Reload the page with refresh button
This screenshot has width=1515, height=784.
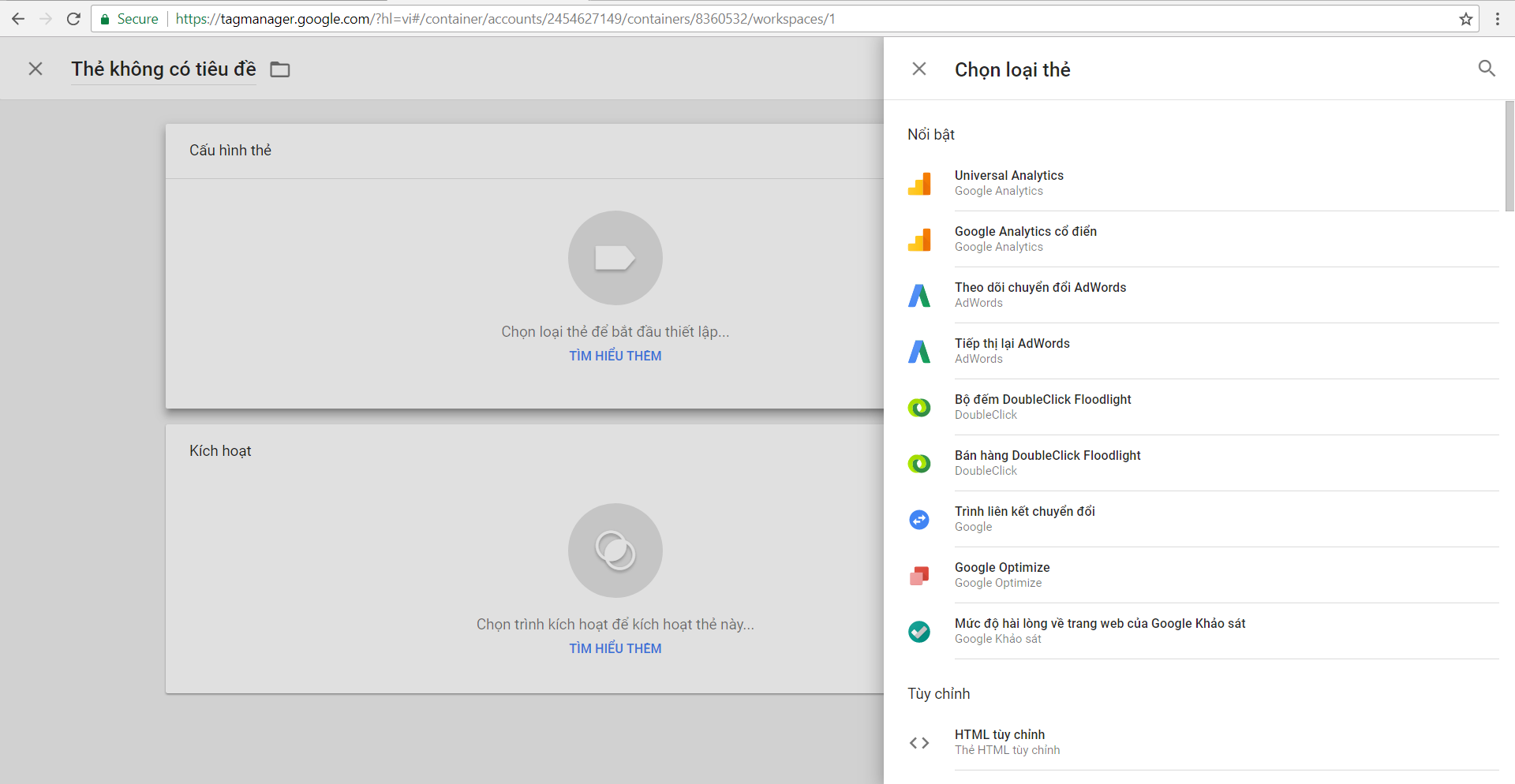(73, 19)
